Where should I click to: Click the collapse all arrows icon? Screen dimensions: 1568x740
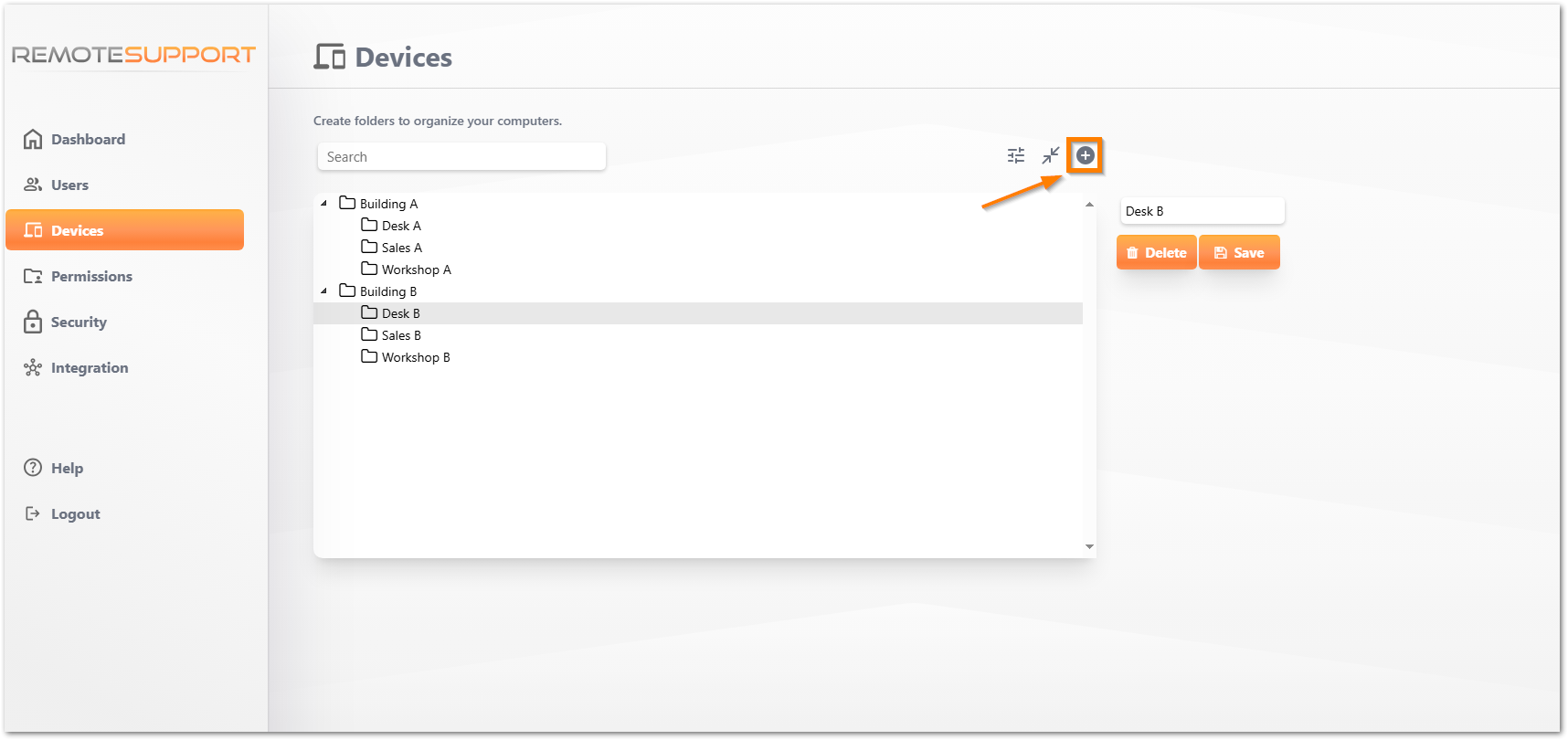point(1051,155)
